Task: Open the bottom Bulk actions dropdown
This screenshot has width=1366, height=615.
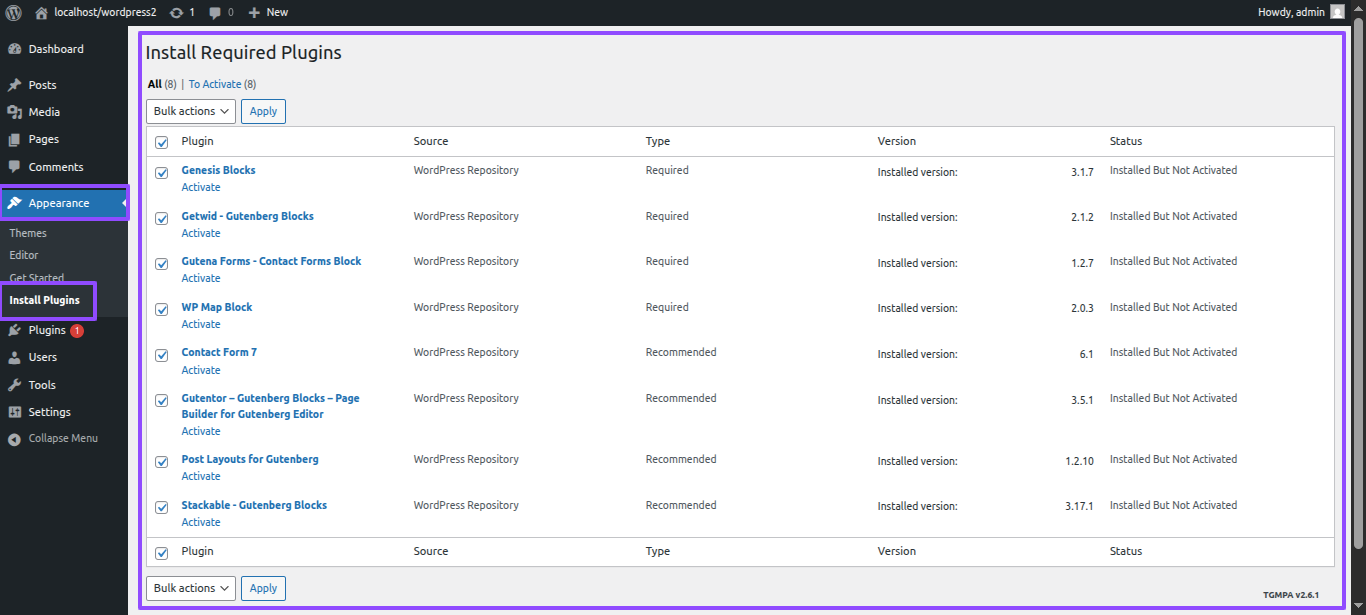Action: (x=191, y=588)
